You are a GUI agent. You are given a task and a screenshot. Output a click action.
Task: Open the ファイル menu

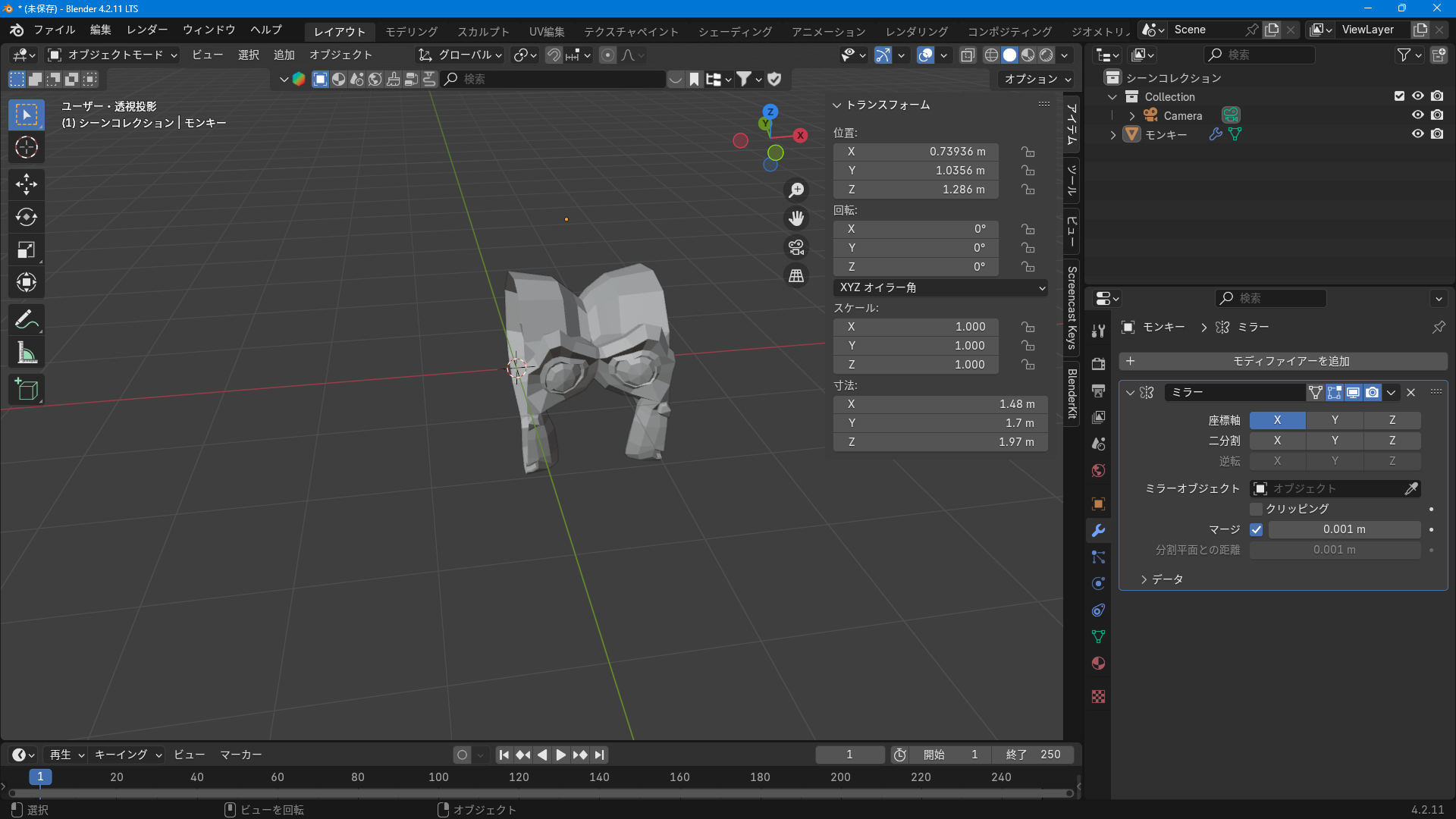pos(54,30)
